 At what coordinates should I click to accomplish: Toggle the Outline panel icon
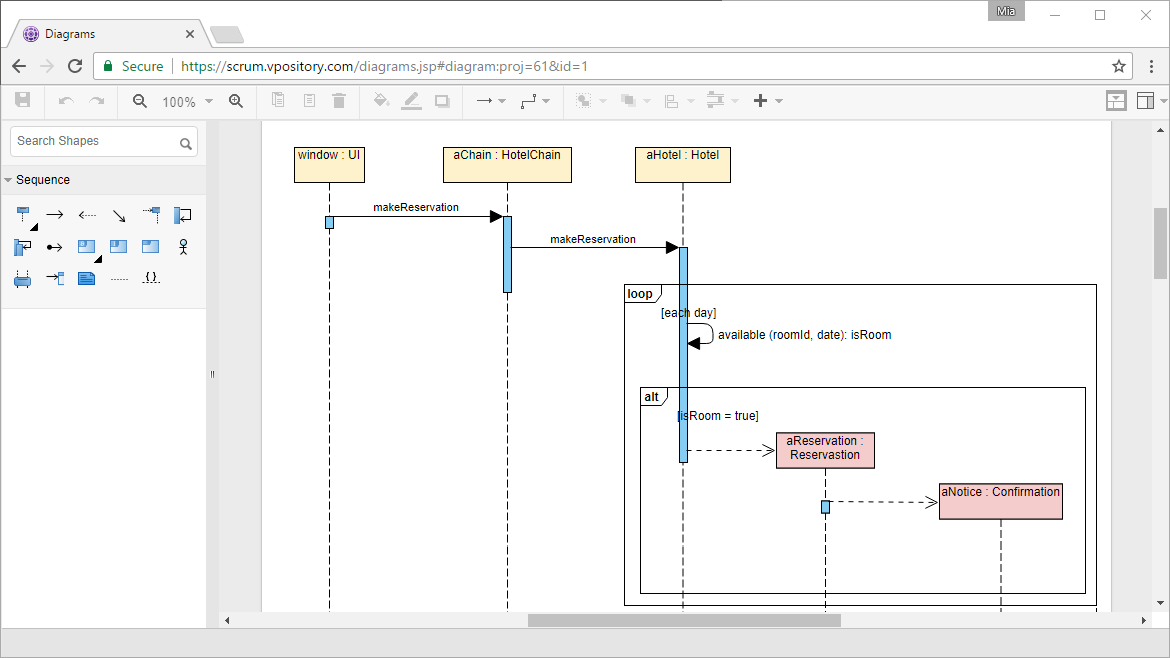(x=1116, y=101)
